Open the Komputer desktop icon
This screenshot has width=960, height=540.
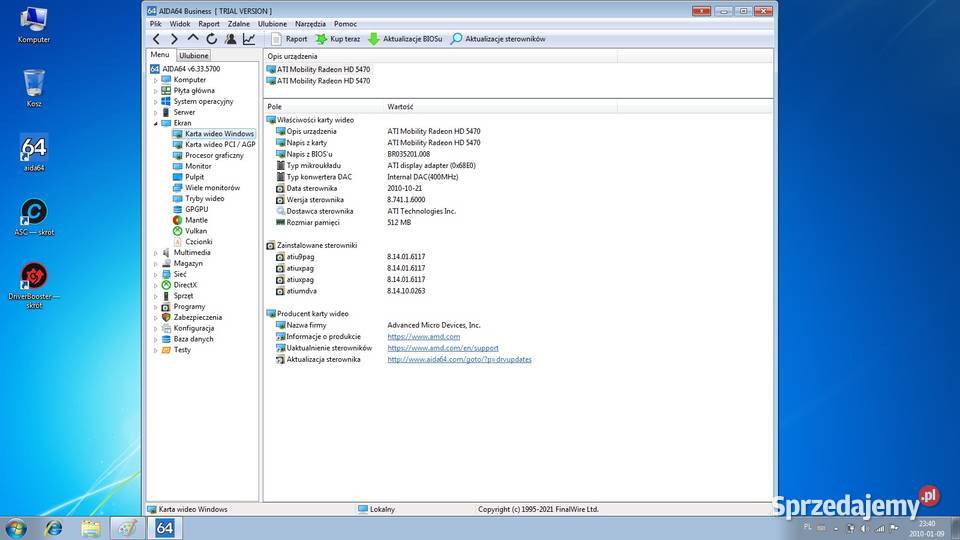pos(34,26)
